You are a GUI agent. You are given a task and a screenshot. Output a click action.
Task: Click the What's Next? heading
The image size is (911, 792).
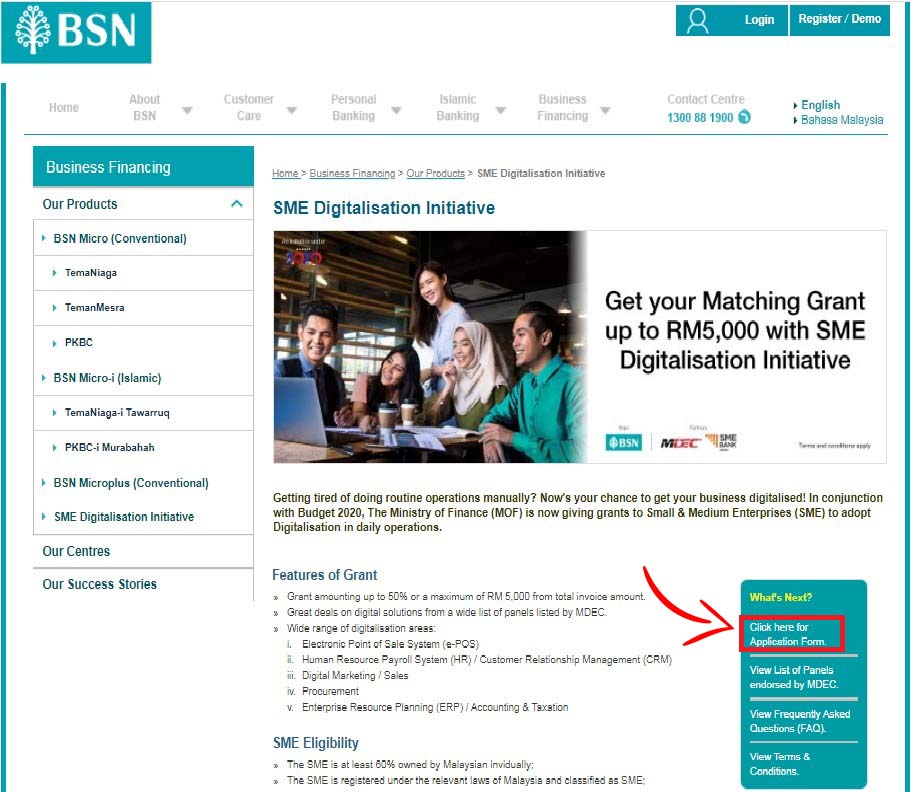click(x=780, y=597)
